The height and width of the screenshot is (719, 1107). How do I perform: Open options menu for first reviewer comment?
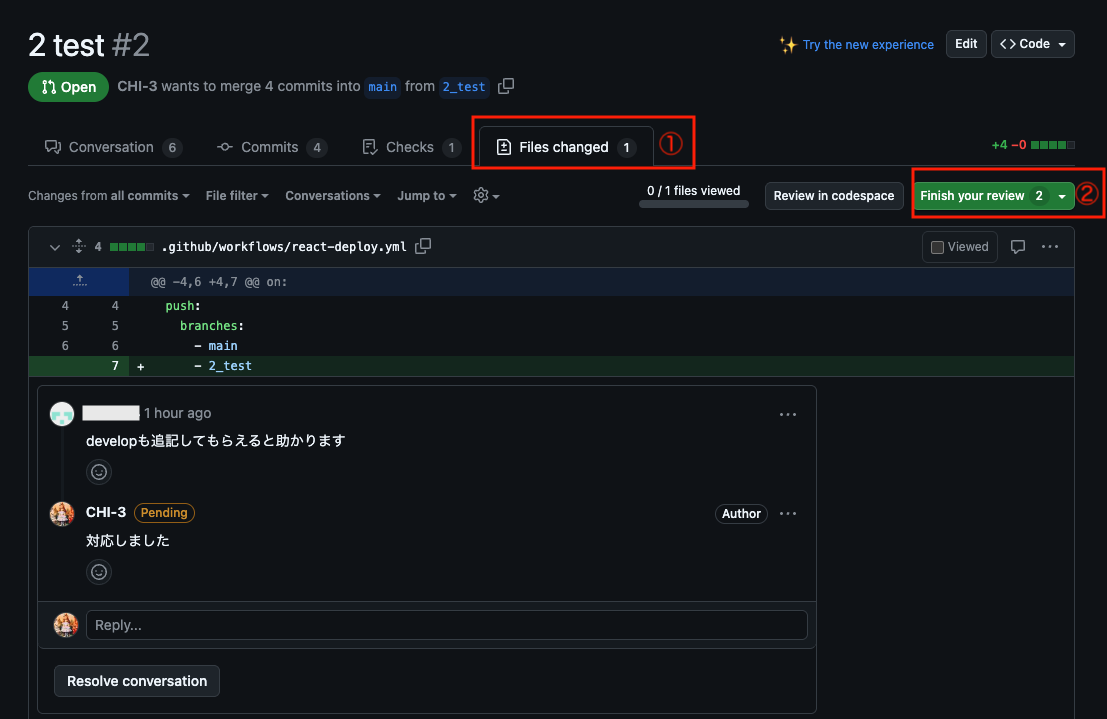click(x=788, y=415)
